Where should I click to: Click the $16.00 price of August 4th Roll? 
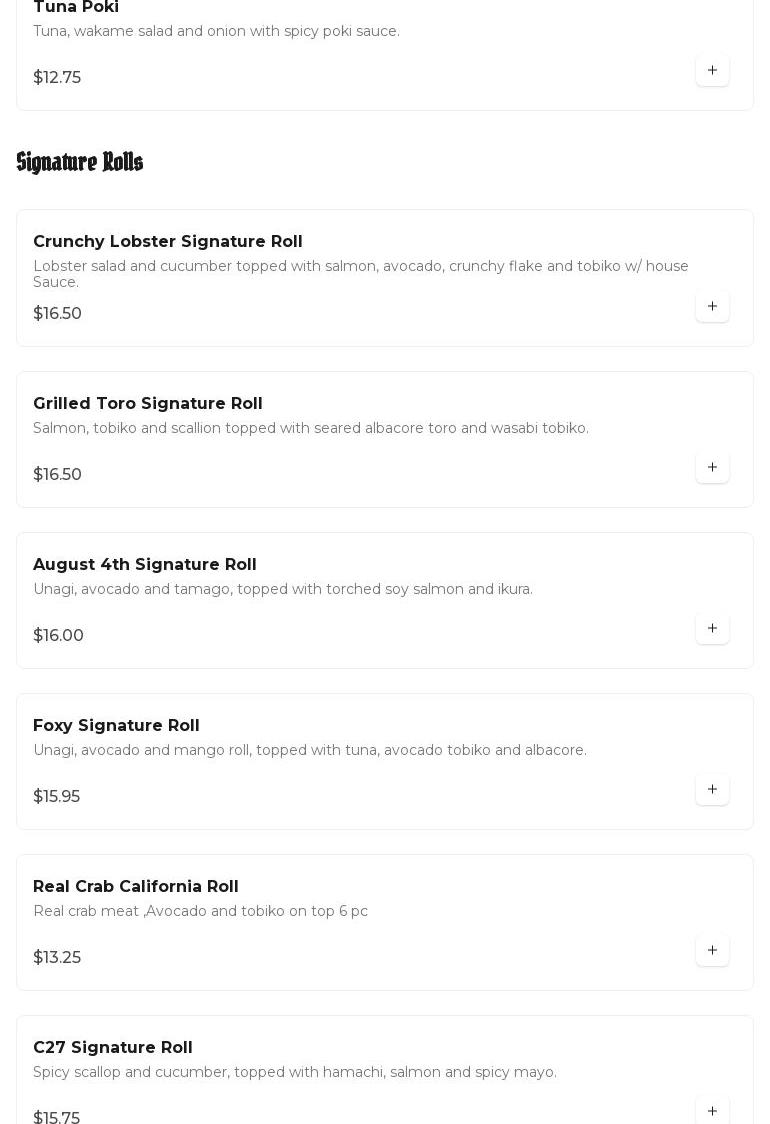pyautogui.click(x=58, y=635)
